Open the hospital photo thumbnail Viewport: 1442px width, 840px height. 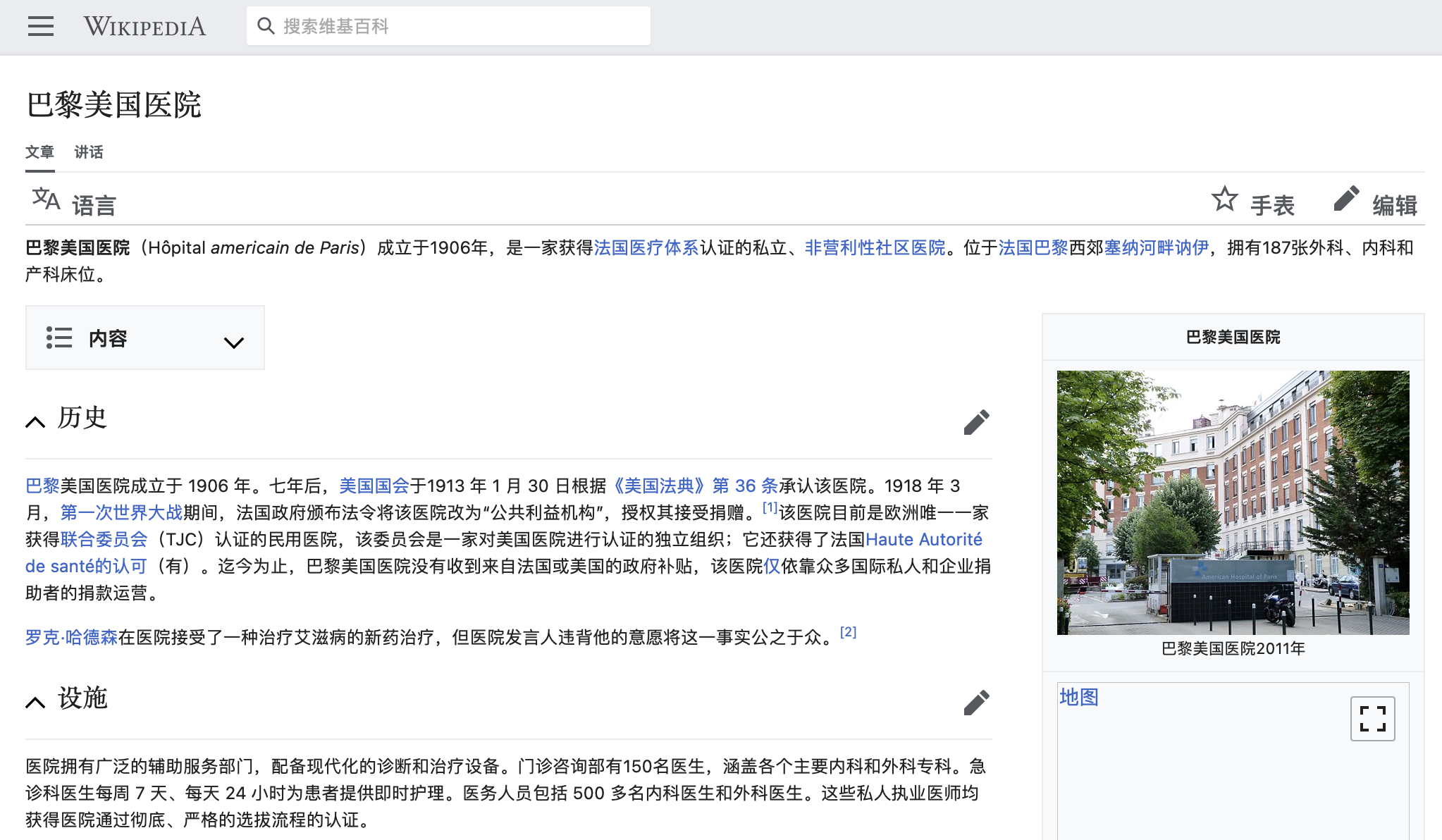pos(1233,502)
